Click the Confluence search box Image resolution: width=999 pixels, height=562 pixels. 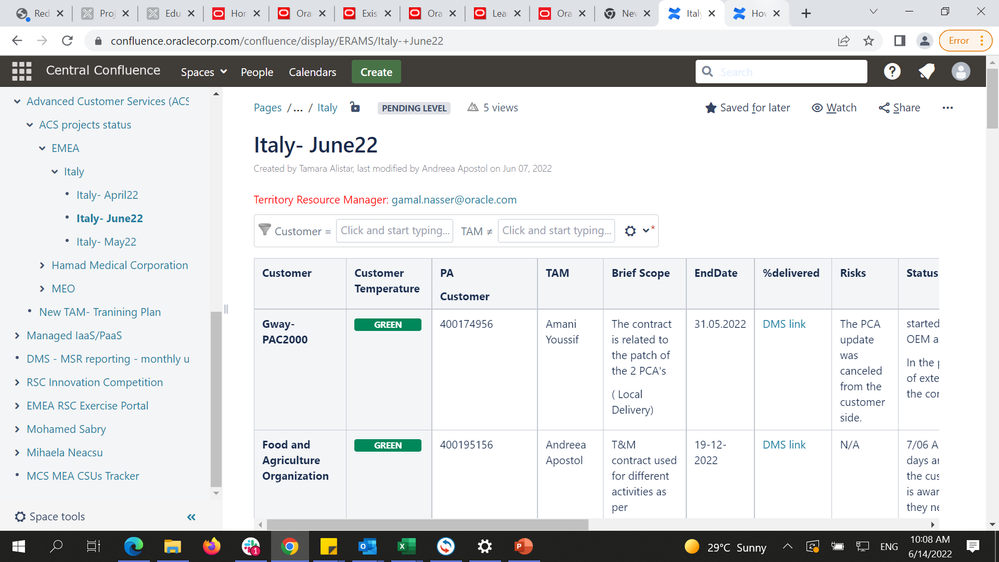[781, 71]
